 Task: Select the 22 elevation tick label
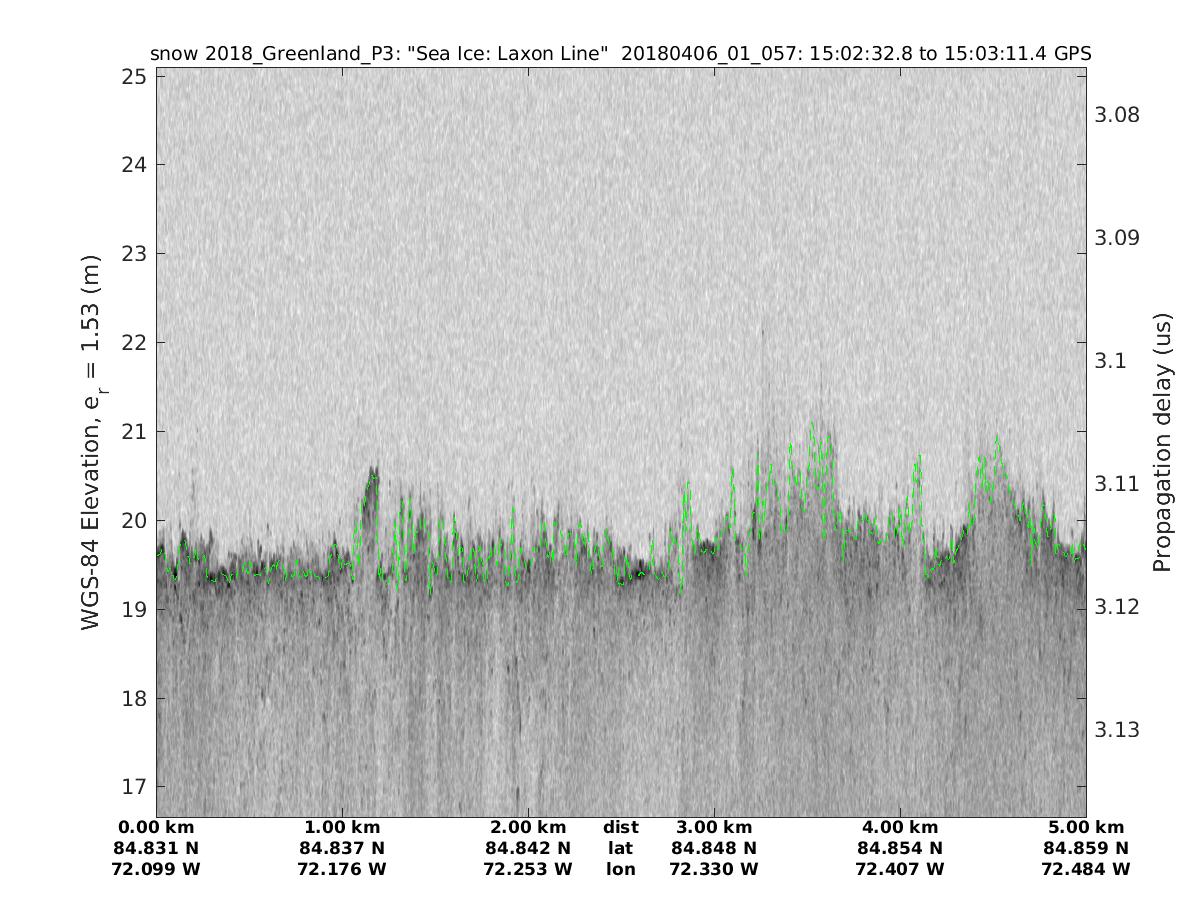click(134, 343)
